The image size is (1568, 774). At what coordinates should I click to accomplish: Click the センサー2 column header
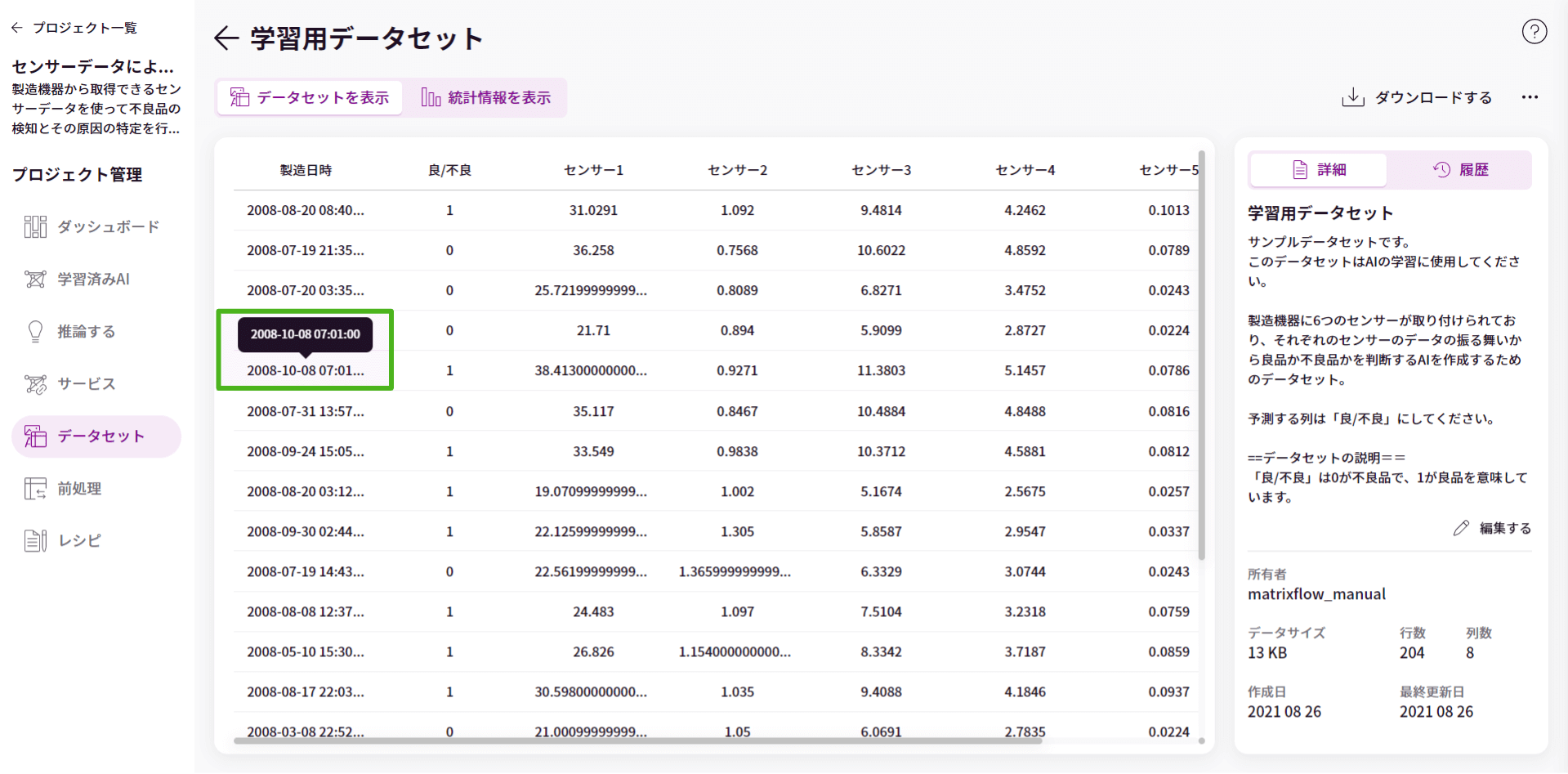[x=737, y=170]
